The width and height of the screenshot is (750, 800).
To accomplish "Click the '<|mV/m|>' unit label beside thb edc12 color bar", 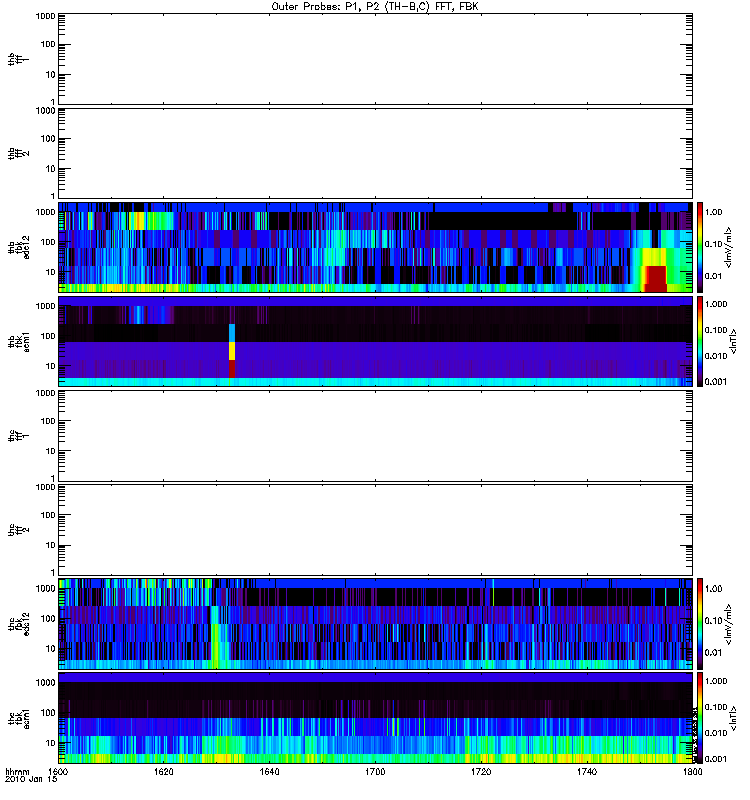I will click(x=729, y=247).
